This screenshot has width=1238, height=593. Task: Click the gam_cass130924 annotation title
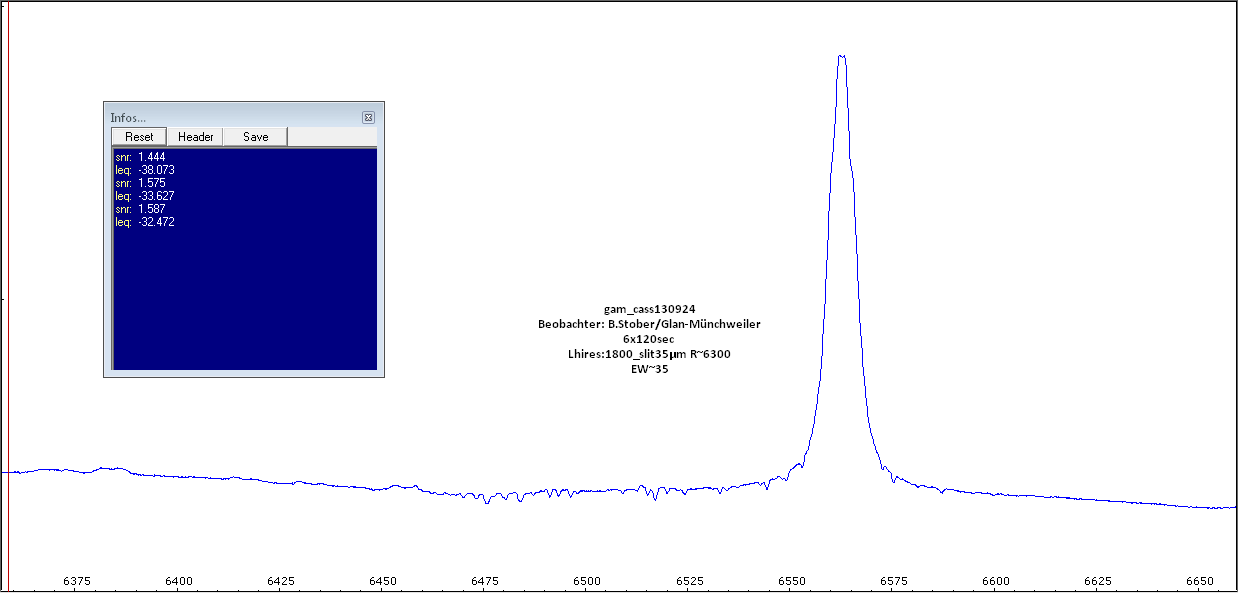pyautogui.click(x=649, y=309)
